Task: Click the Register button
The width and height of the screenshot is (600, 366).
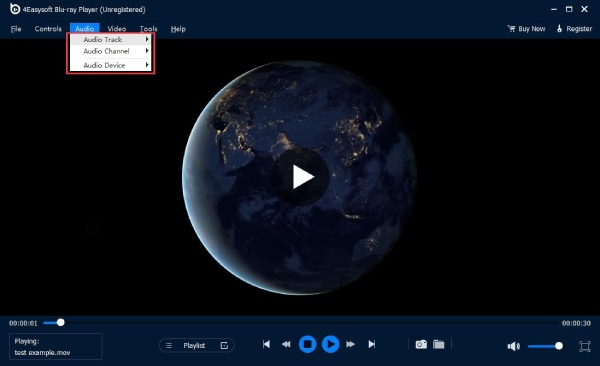Action: (x=574, y=29)
